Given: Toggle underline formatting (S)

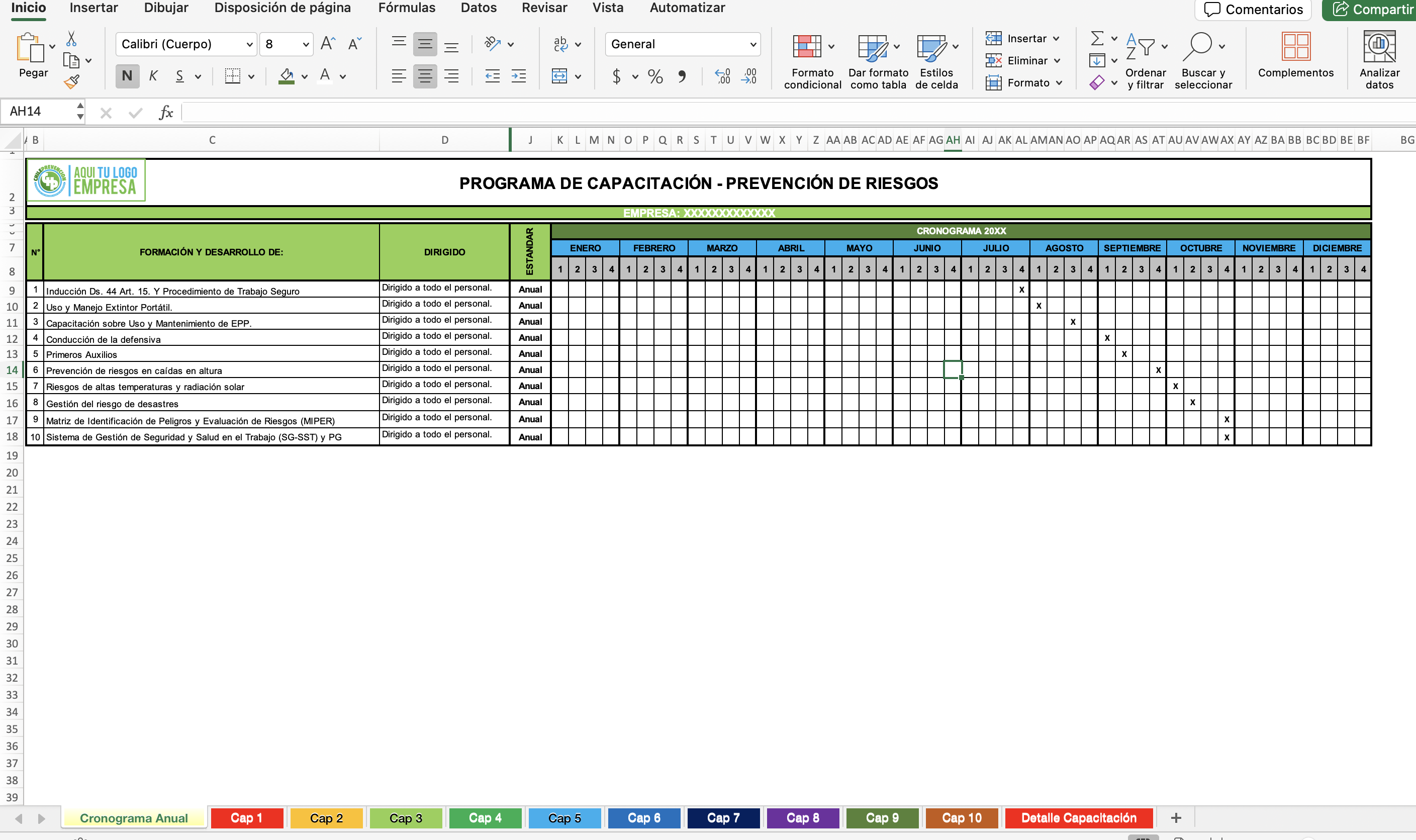Looking at the screenshot, I should [179, 76].
